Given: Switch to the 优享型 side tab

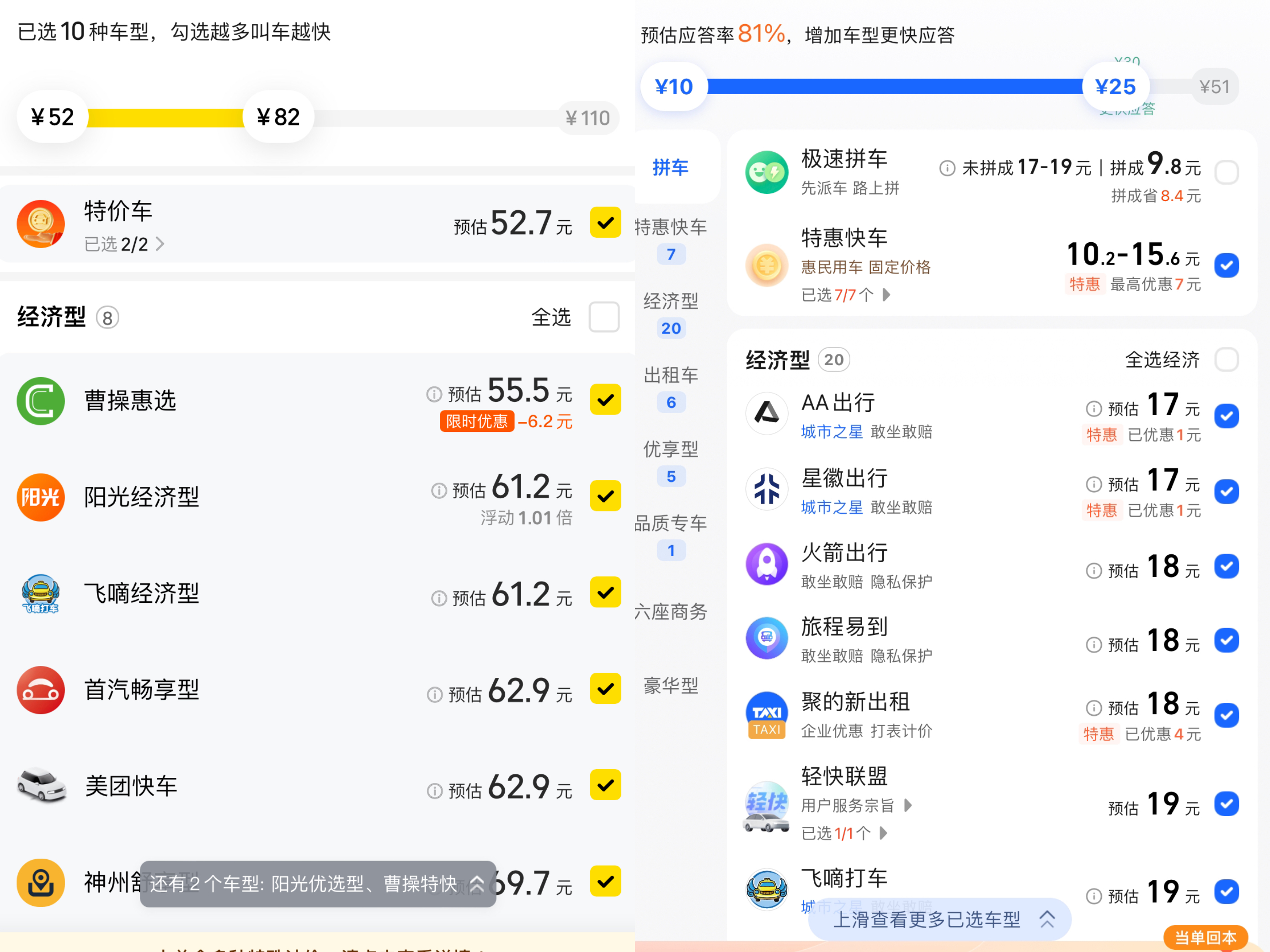Looking at the screenshot, I should tap(671, 463).
